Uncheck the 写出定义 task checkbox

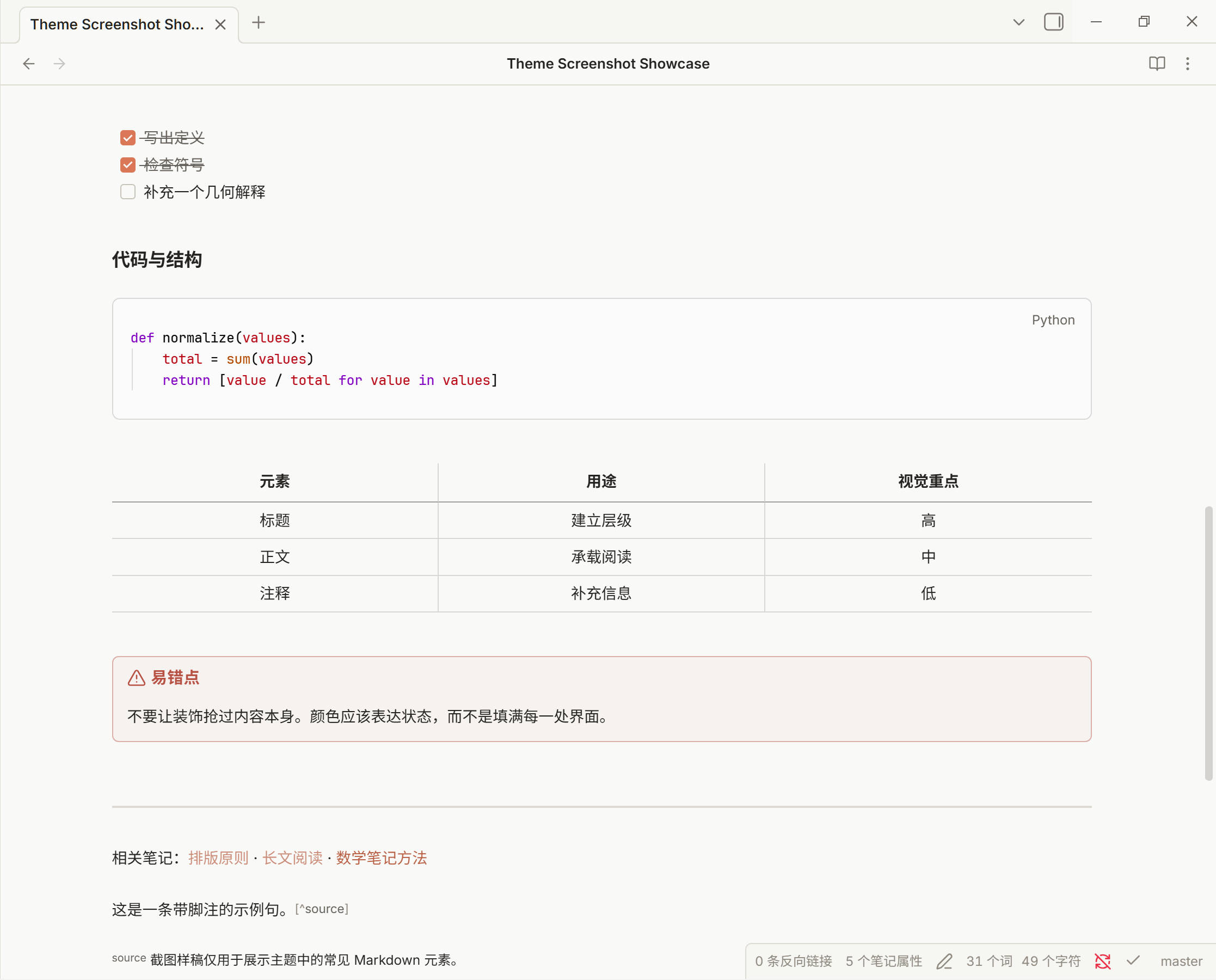coord(128,138)
